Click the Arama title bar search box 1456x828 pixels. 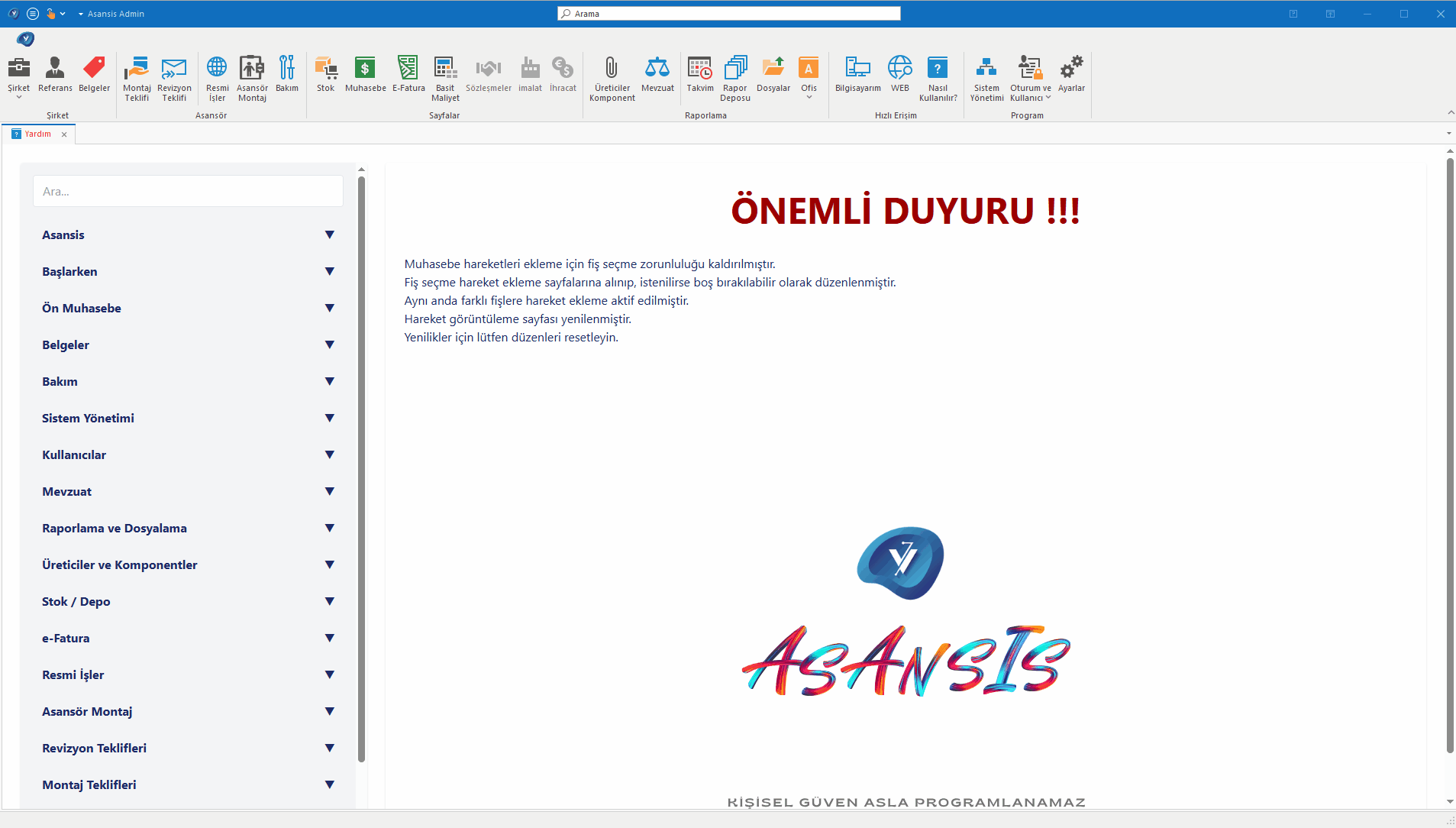click(x=729, y=14)
